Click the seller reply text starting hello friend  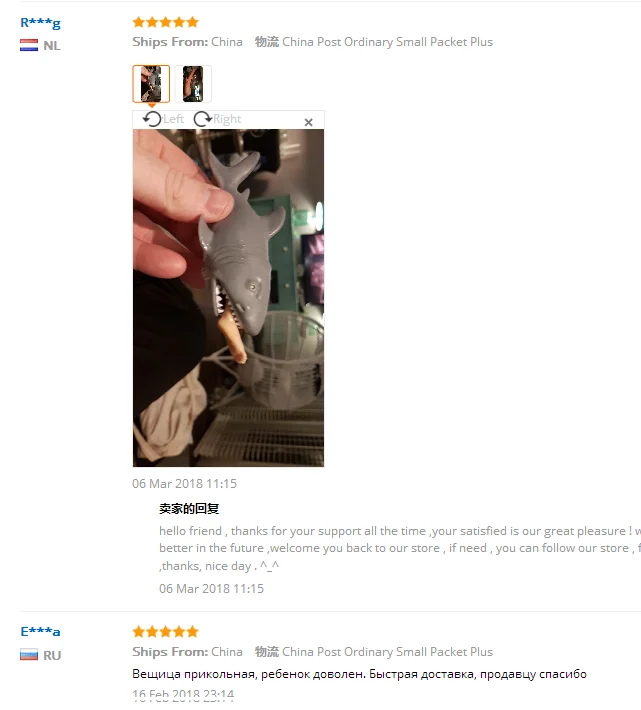tap(400, 548)
